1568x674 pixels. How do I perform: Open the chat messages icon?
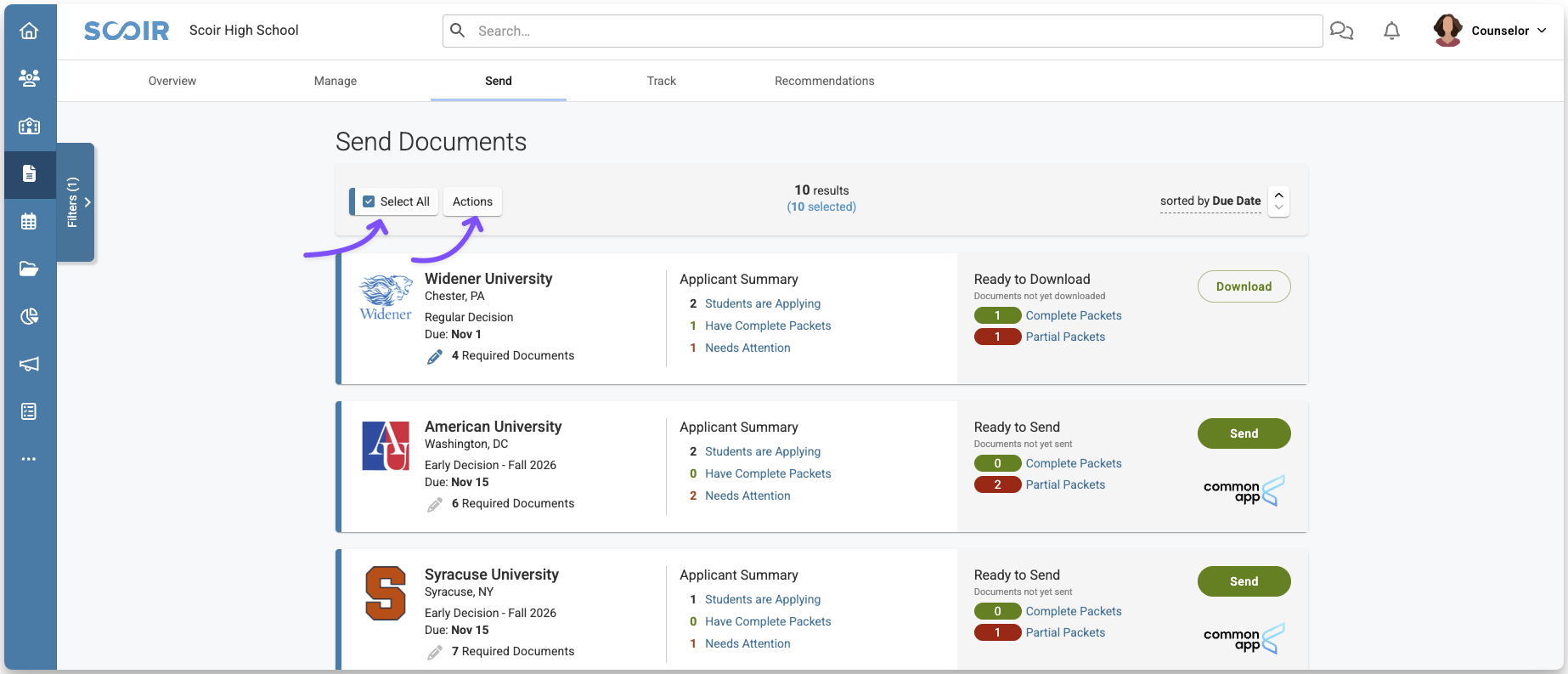click(1341, 31)
